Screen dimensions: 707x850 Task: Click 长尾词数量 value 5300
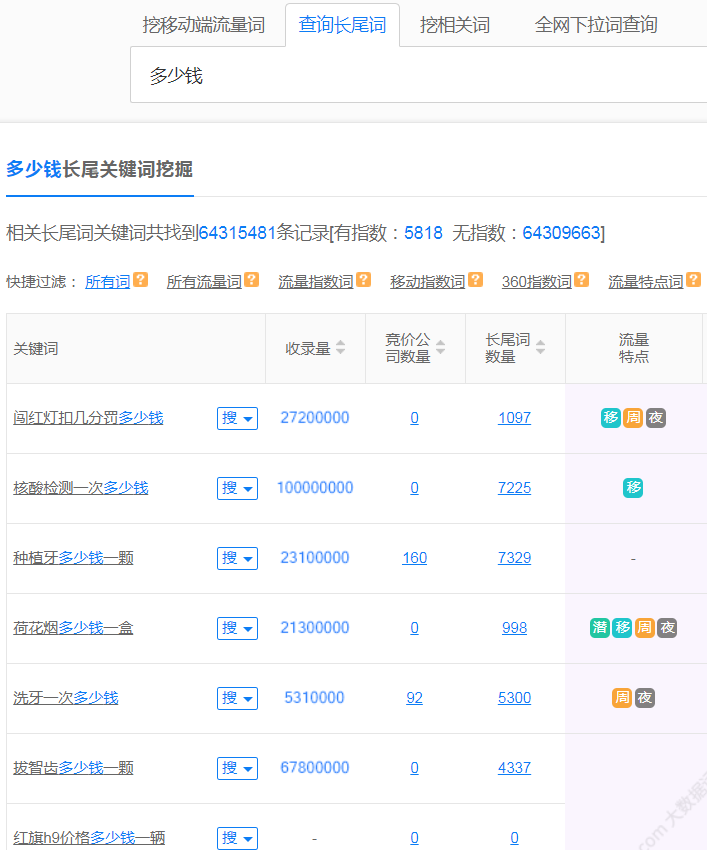coord(515,698)
